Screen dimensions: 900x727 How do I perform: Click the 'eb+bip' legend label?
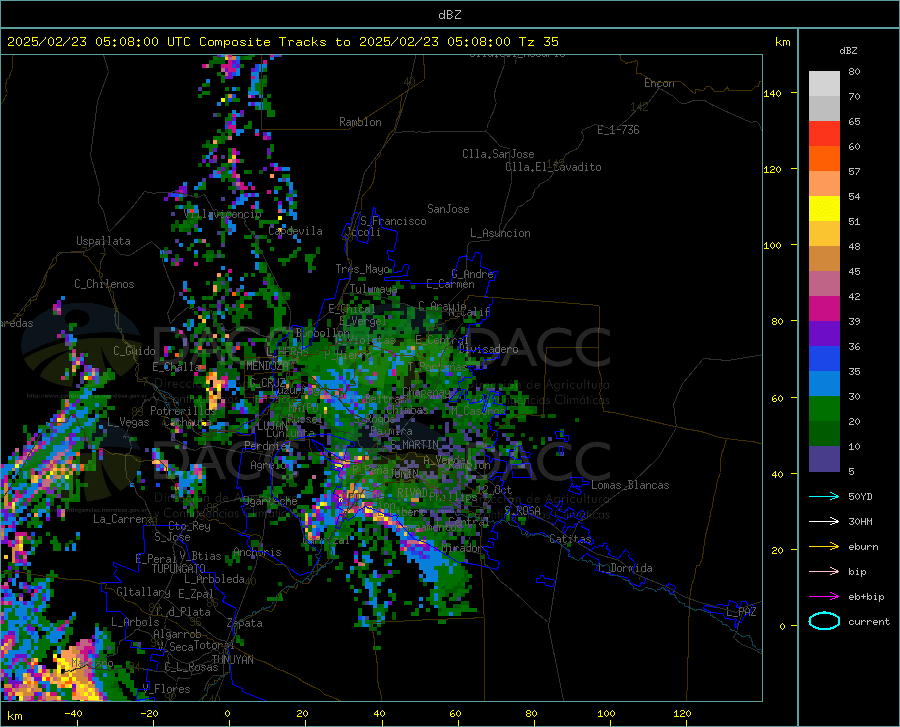[866, 597]
